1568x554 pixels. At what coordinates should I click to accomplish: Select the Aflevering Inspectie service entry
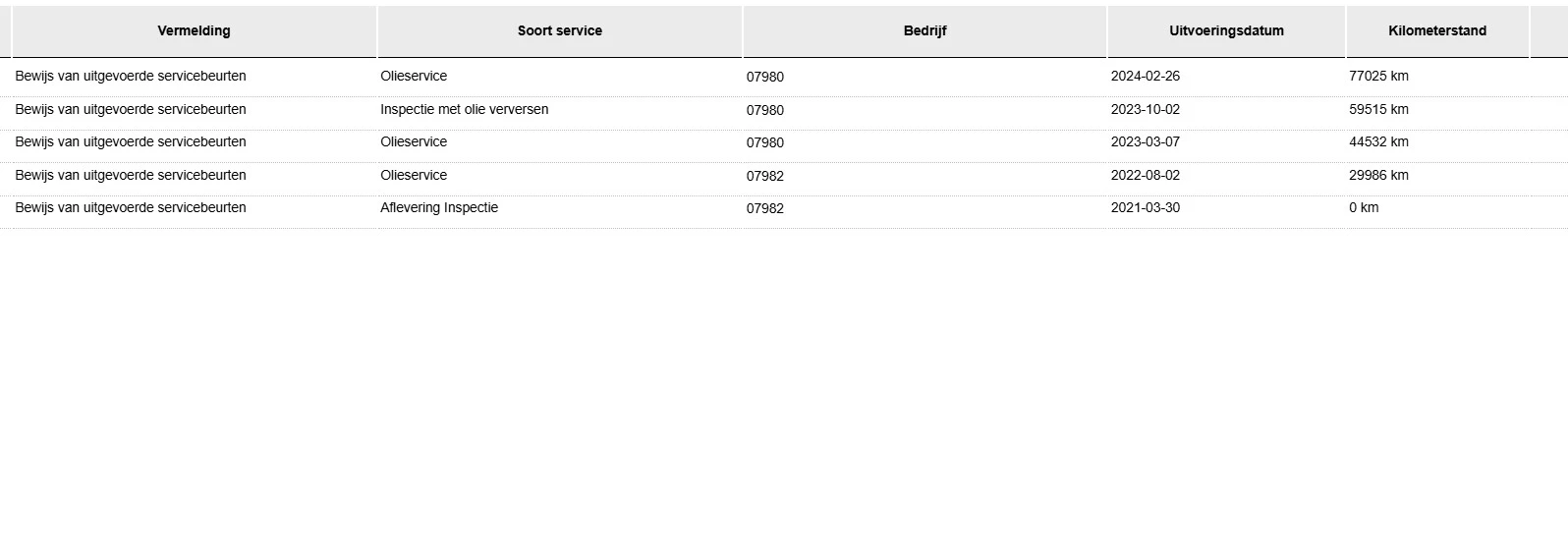point(439,208)
